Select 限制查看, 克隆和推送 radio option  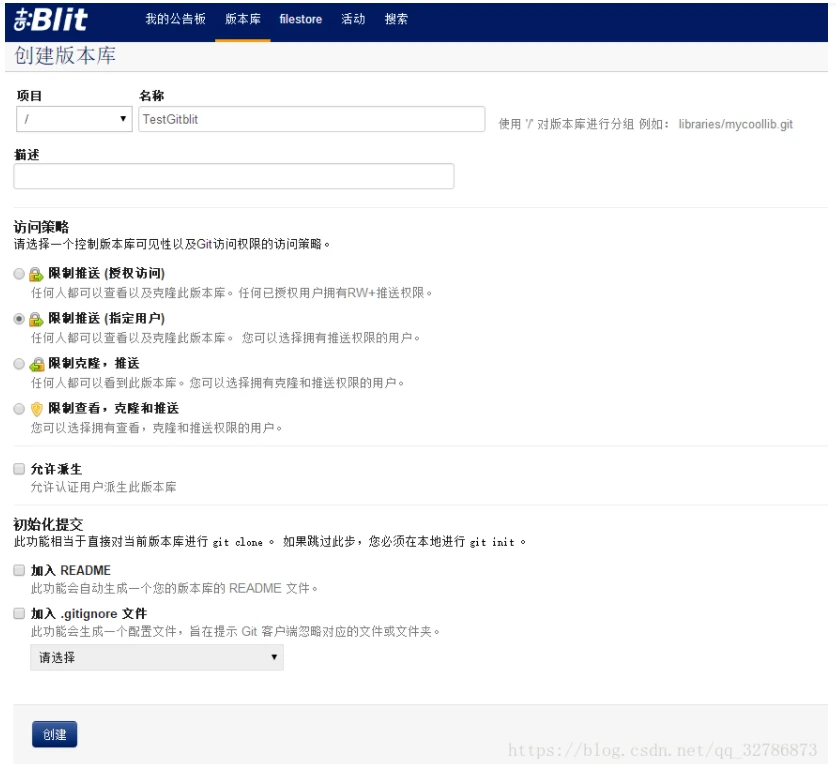(x=19, y=409)
